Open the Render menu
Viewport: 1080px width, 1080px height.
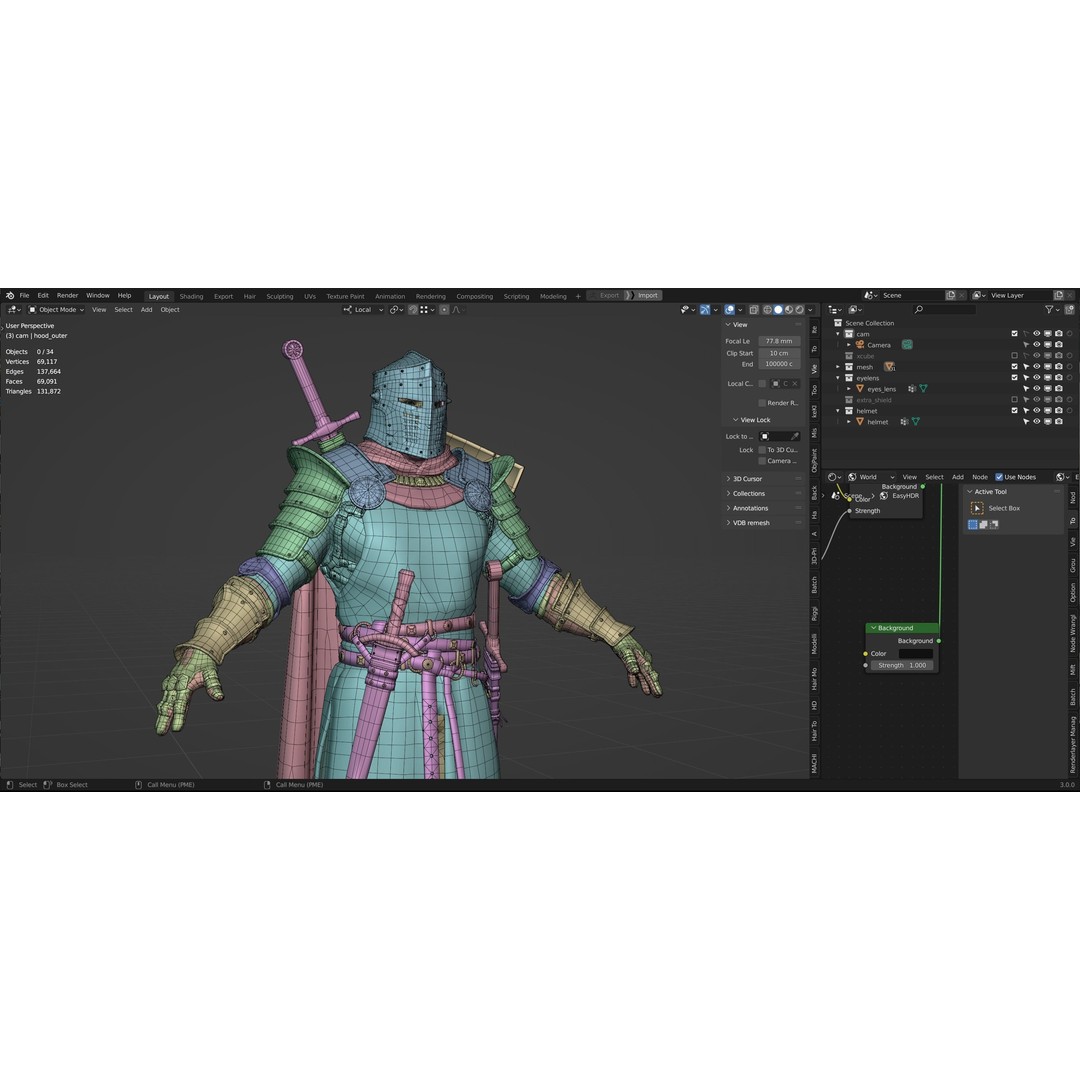(x=68, y=295)
